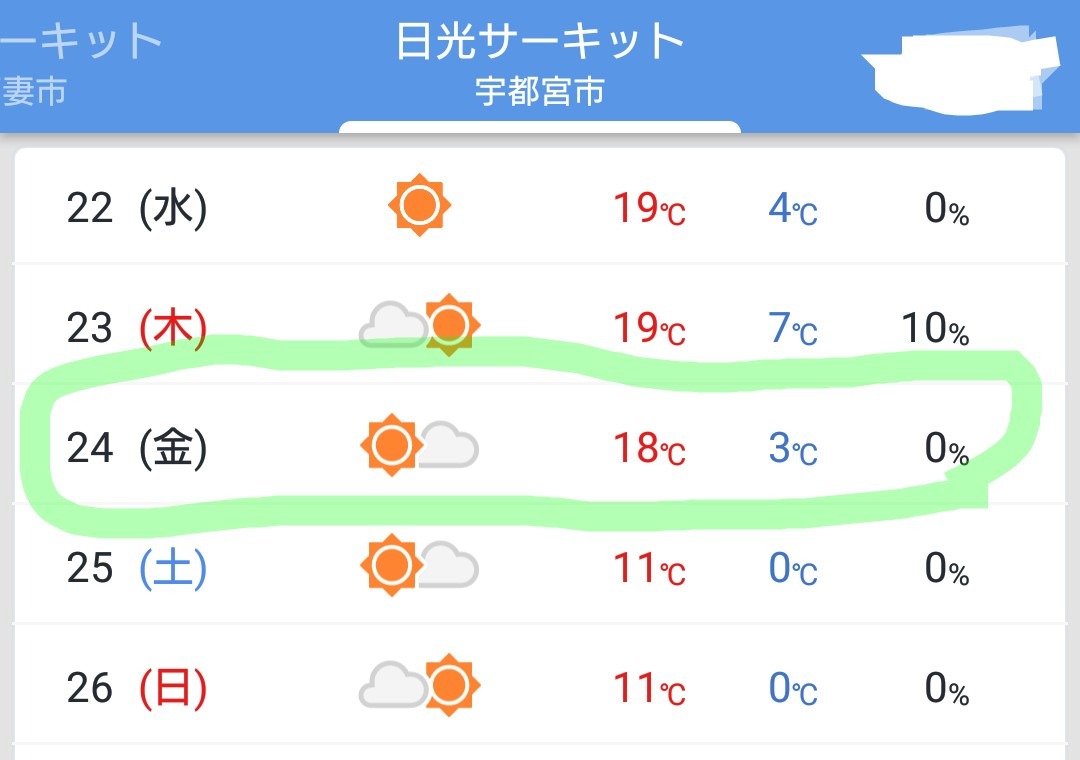The image size is (1080, 760).
Task: Tap the sunny-then-cloudy icon for day 25
Action: click(x=419, y=565)
